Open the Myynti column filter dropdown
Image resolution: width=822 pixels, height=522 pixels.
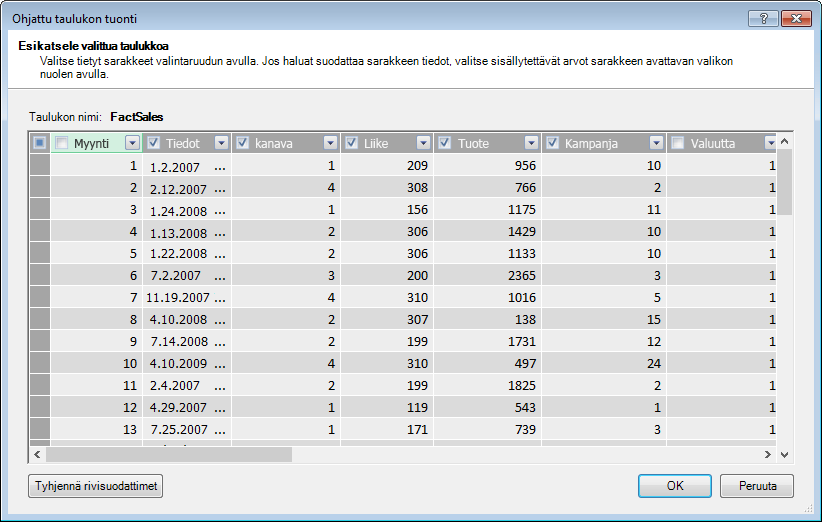(x=133, y=143)
